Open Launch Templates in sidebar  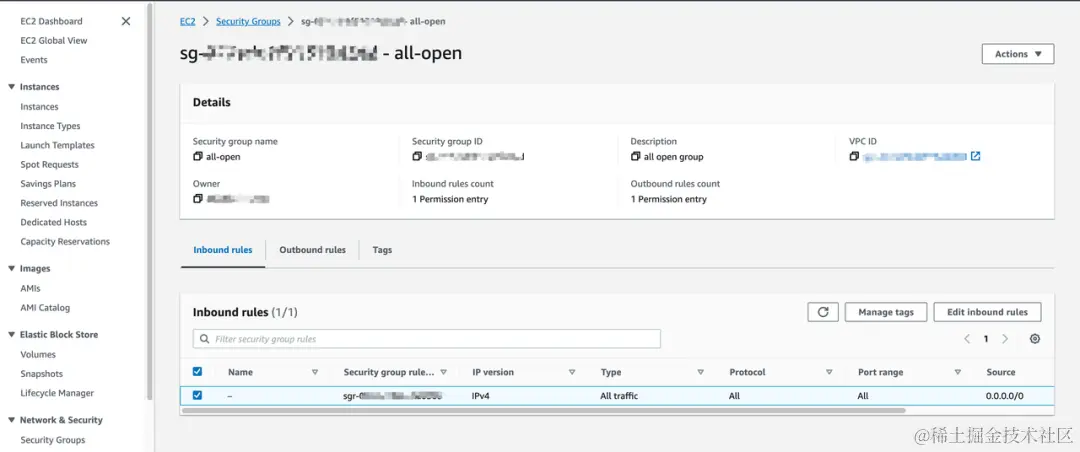[57, 145]
